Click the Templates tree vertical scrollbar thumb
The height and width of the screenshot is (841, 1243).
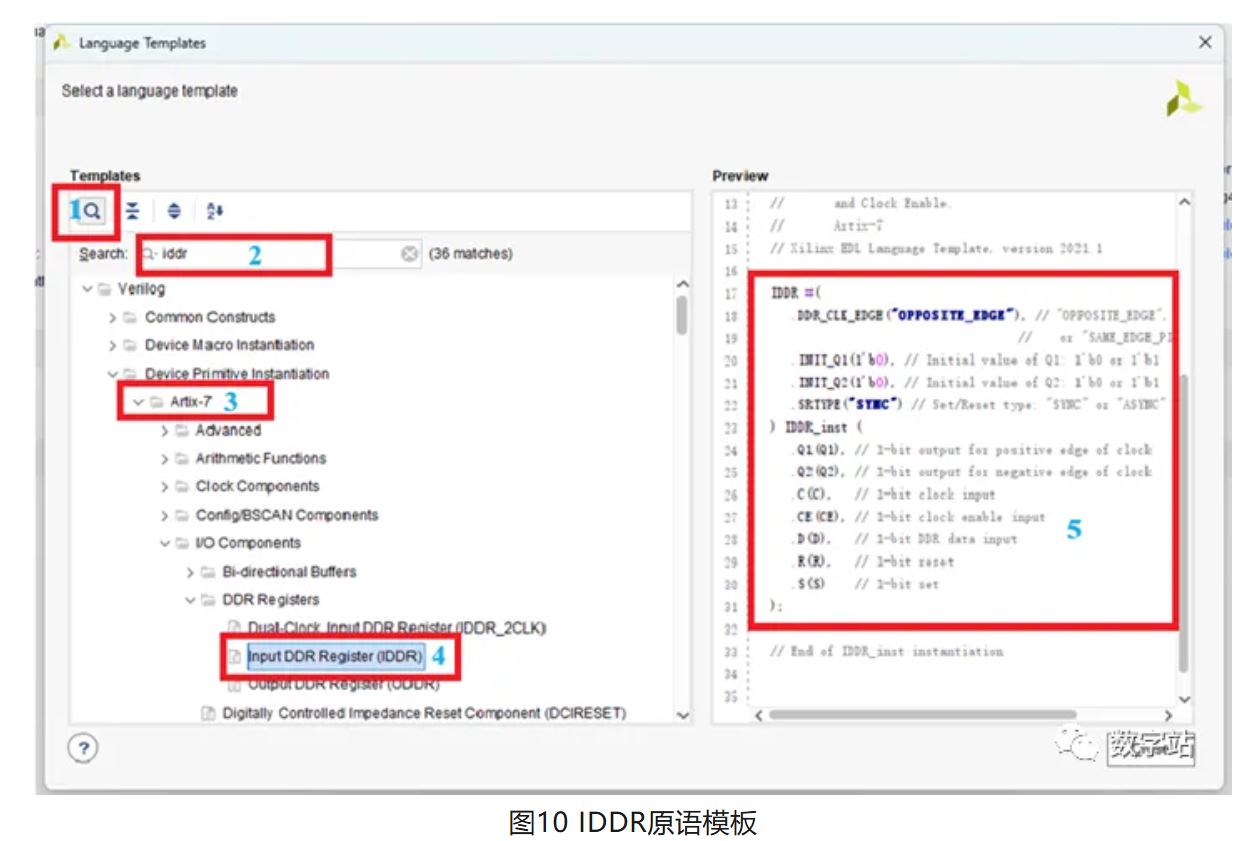coord(682,316)
